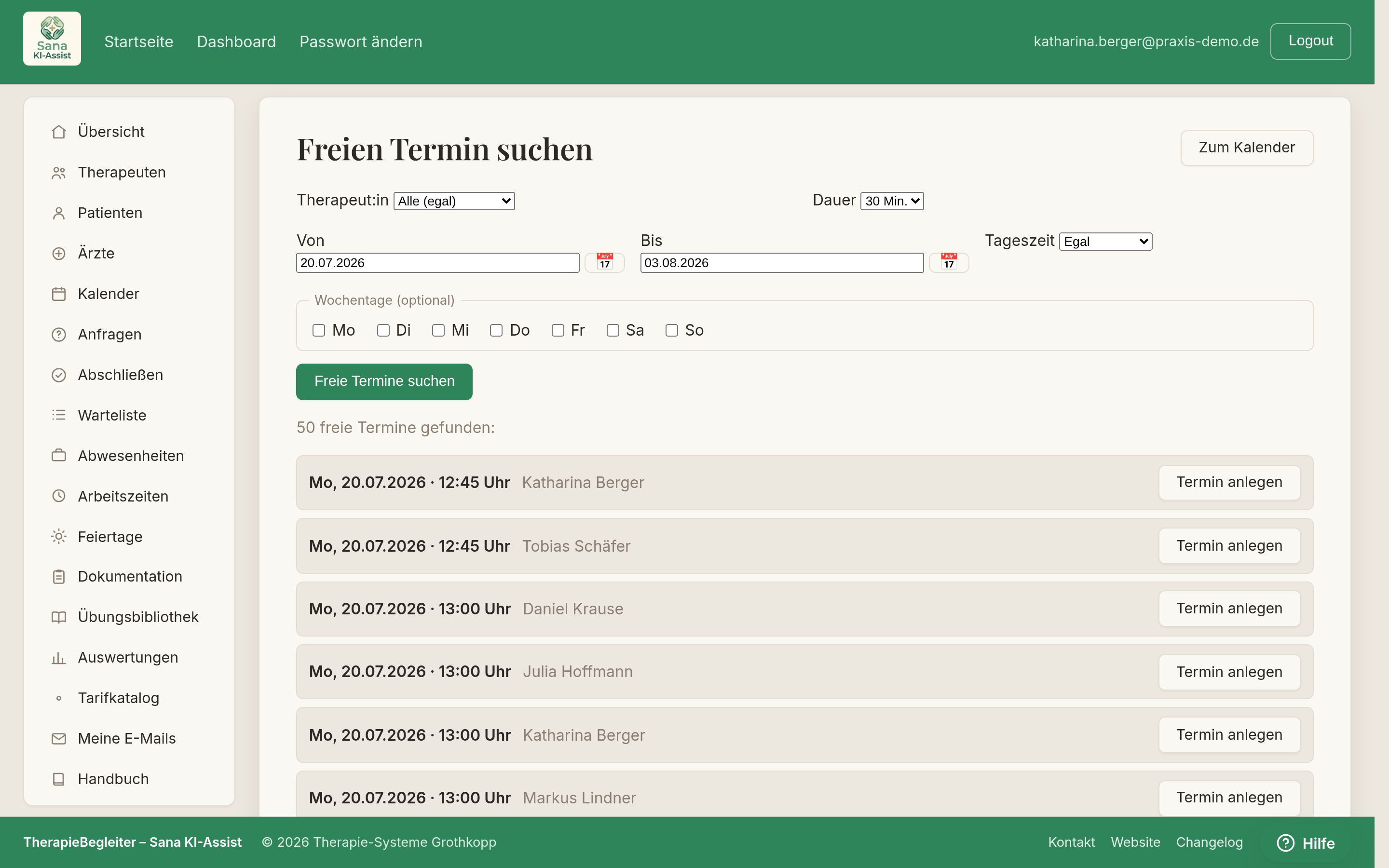Open the Bis date picker calendar icon
The height and width of the screenshot is (868, 1389).
click(949, 262)
